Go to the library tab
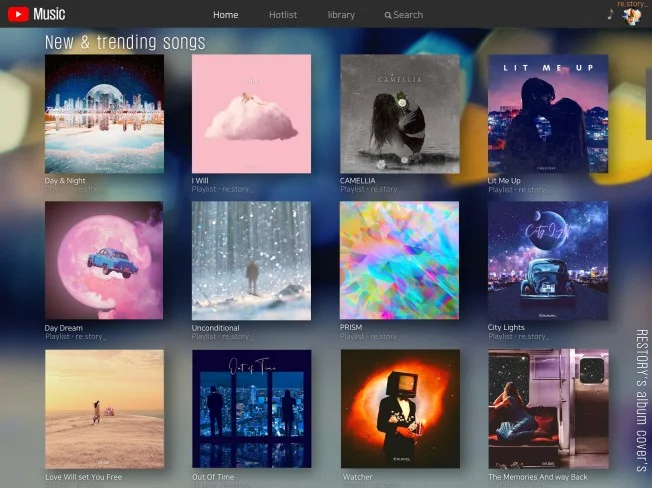The height and width of the screenshot is (488, 652). [x=341, y=15]
